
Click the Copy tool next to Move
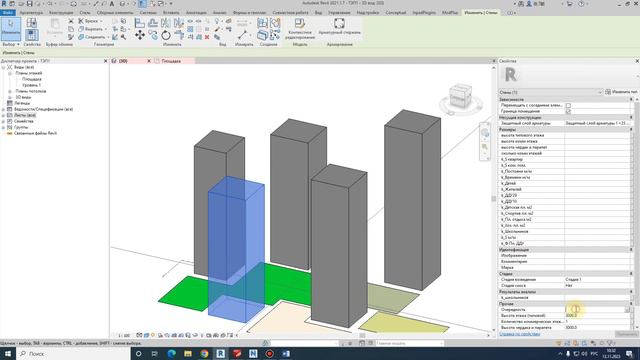tap(153, 35)
